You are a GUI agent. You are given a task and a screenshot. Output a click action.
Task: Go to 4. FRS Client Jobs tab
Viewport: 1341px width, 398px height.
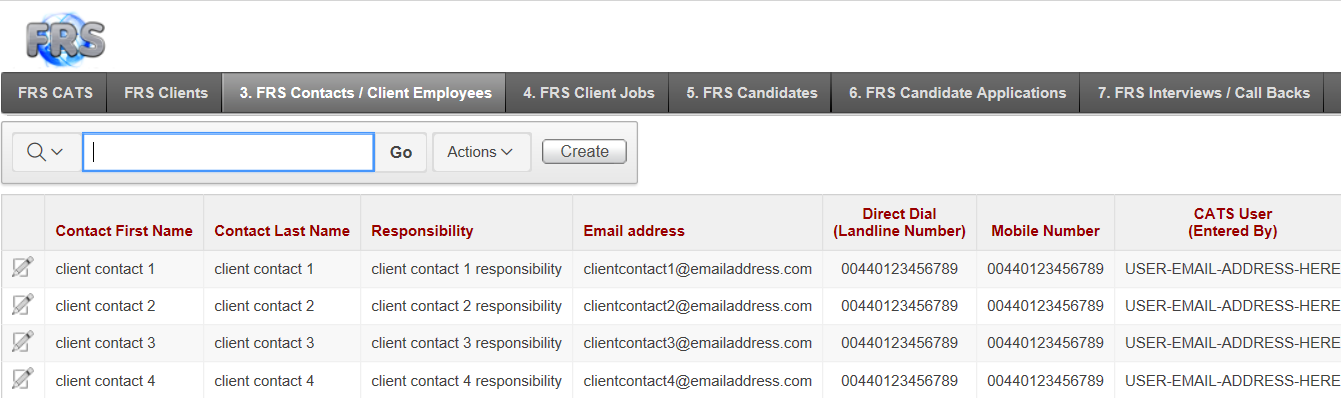click(588, 93)
